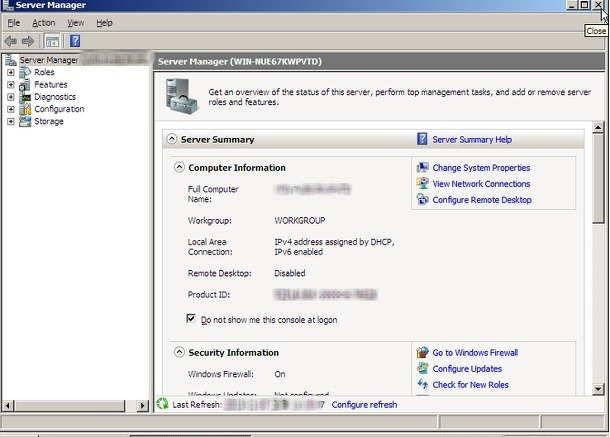Open Change System Properties link
Screen dimensions: 610x437
click(481, 168)
